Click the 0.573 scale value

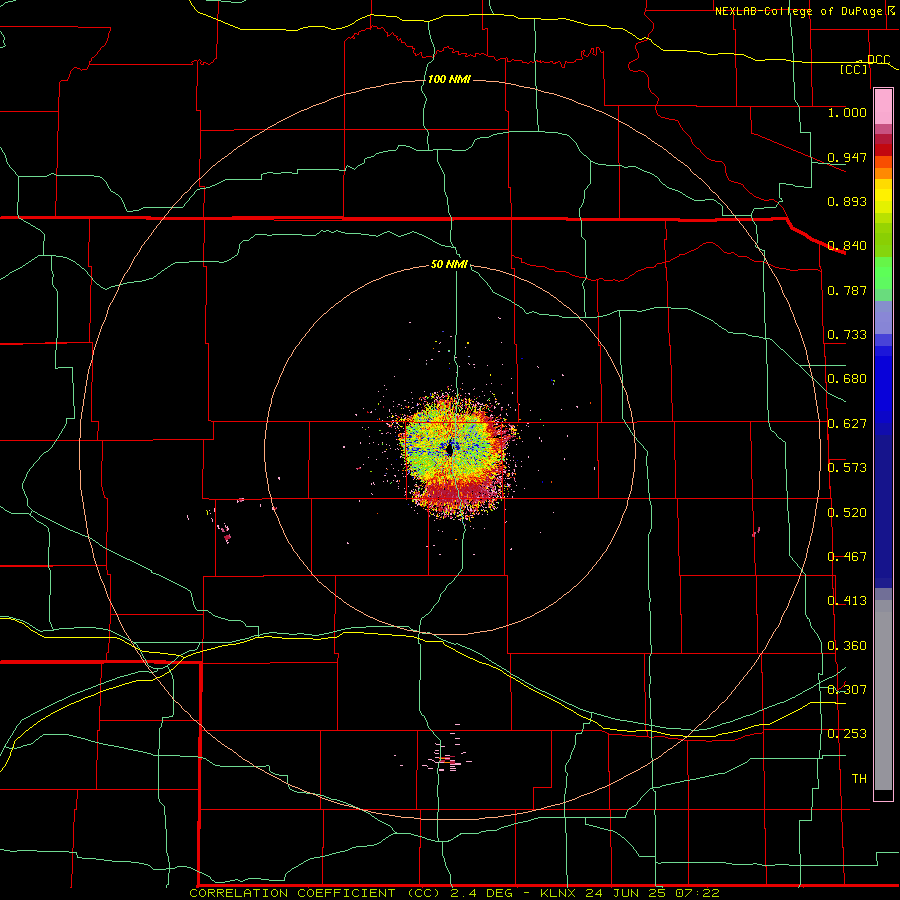[x=847, y=468]
